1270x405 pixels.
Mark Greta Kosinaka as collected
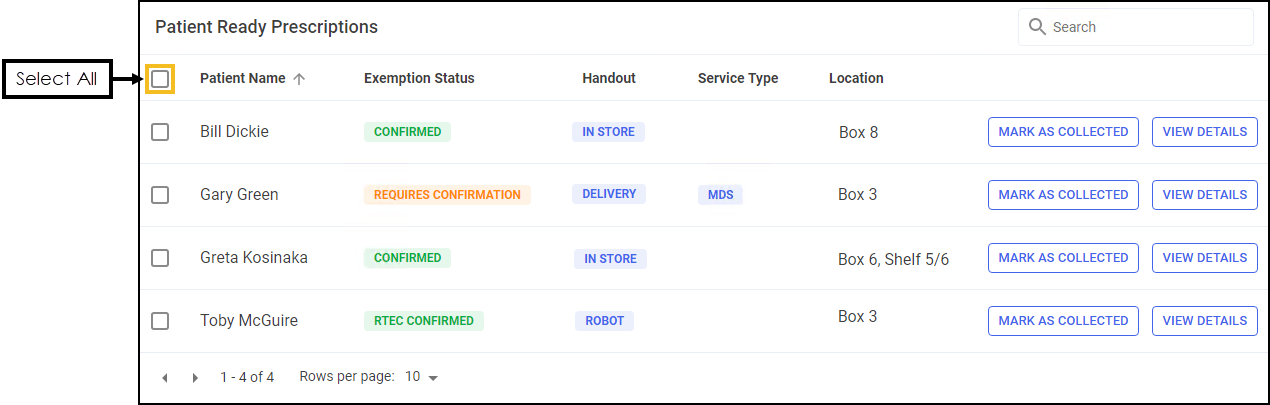pos(1063,258)
